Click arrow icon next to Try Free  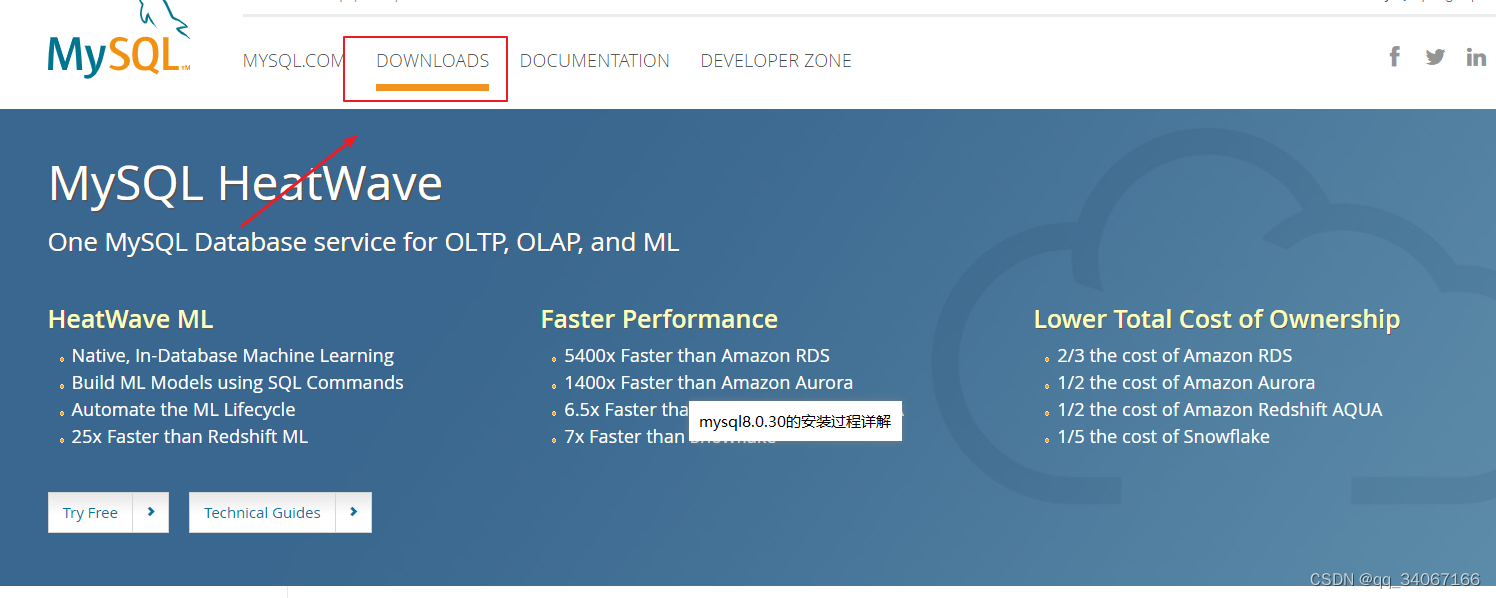tap(151, 512)
